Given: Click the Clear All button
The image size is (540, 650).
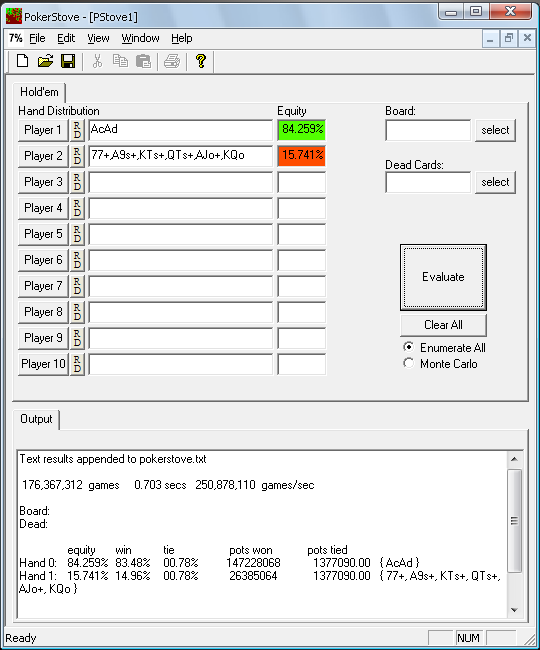Looking at the screenshot, I should pyautogui.click(x=443, y=325).
